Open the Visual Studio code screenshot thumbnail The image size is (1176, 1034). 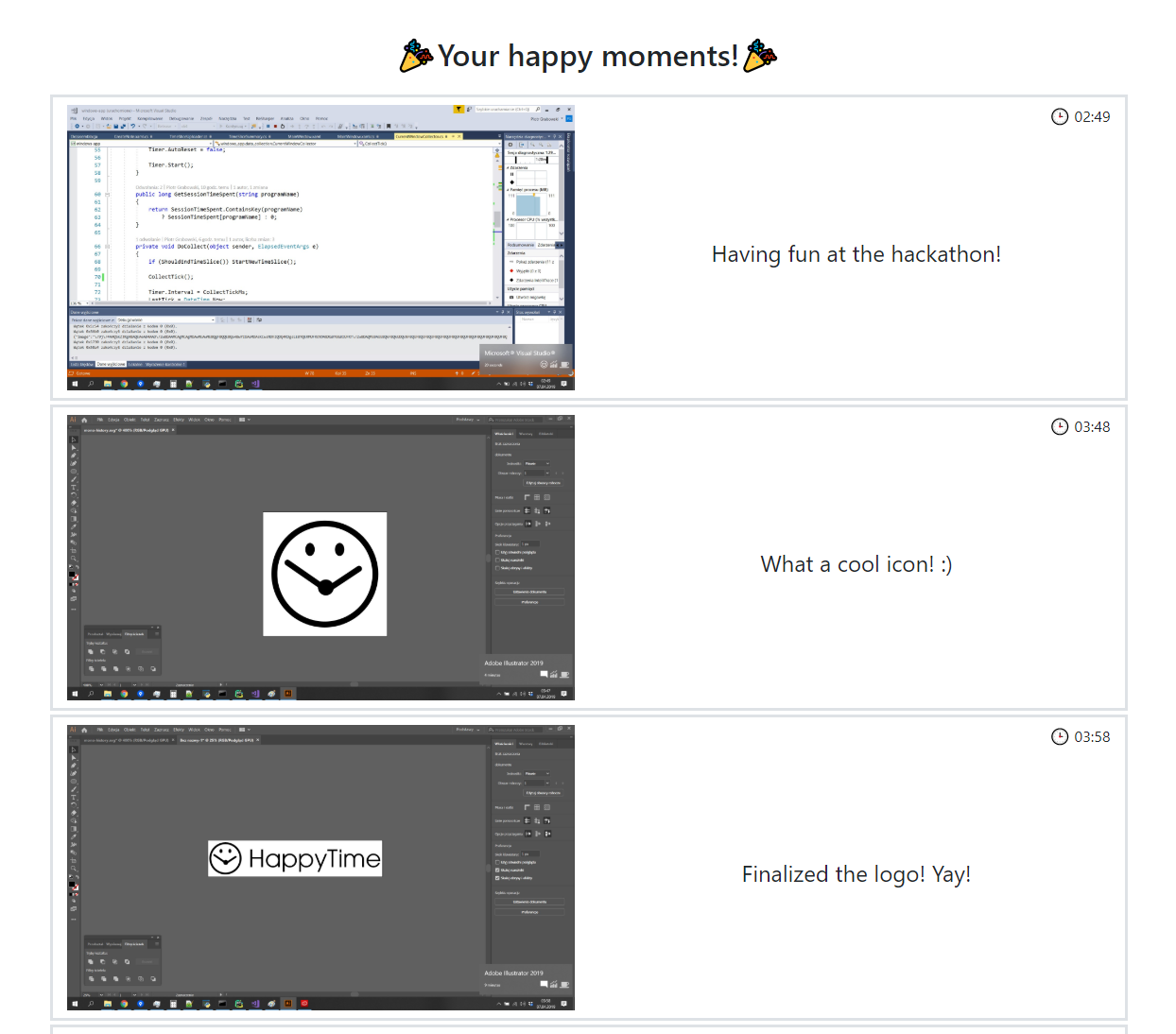point(320,248)
